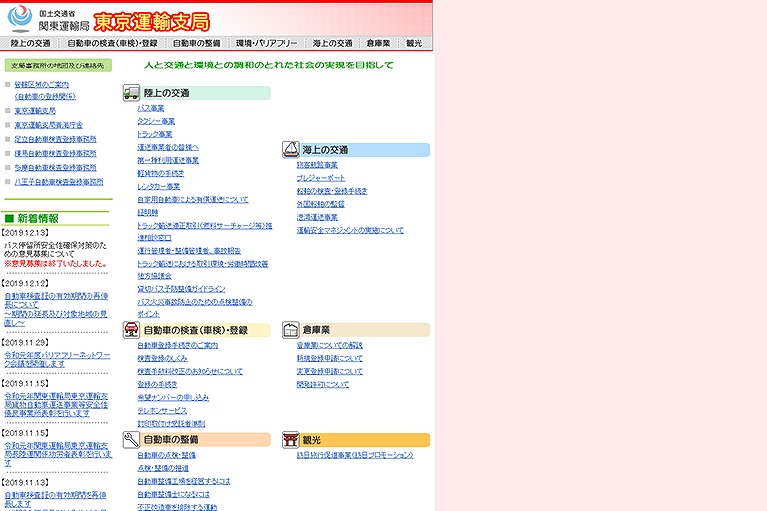Open 陸上の交通 in the top navigation bar
The width and height of the screenshot is (767, 511).
[30, 43]
